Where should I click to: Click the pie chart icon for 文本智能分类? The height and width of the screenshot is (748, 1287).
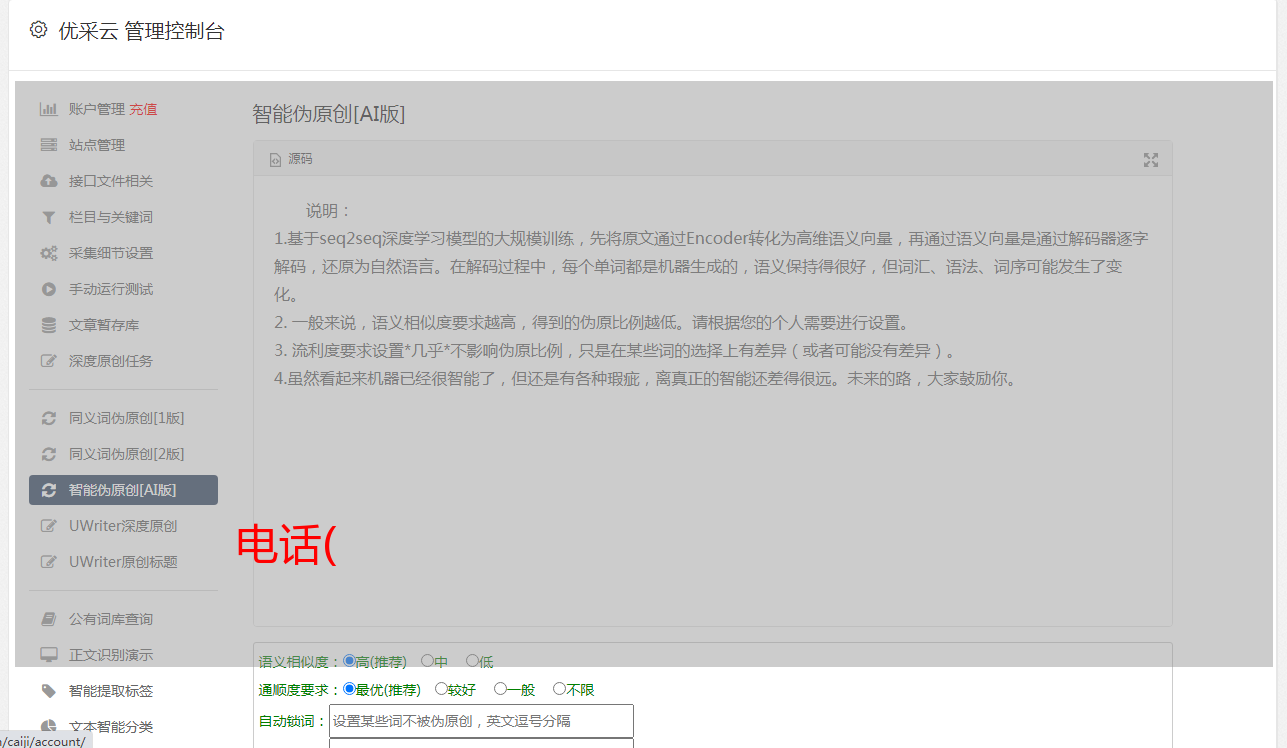48,727
